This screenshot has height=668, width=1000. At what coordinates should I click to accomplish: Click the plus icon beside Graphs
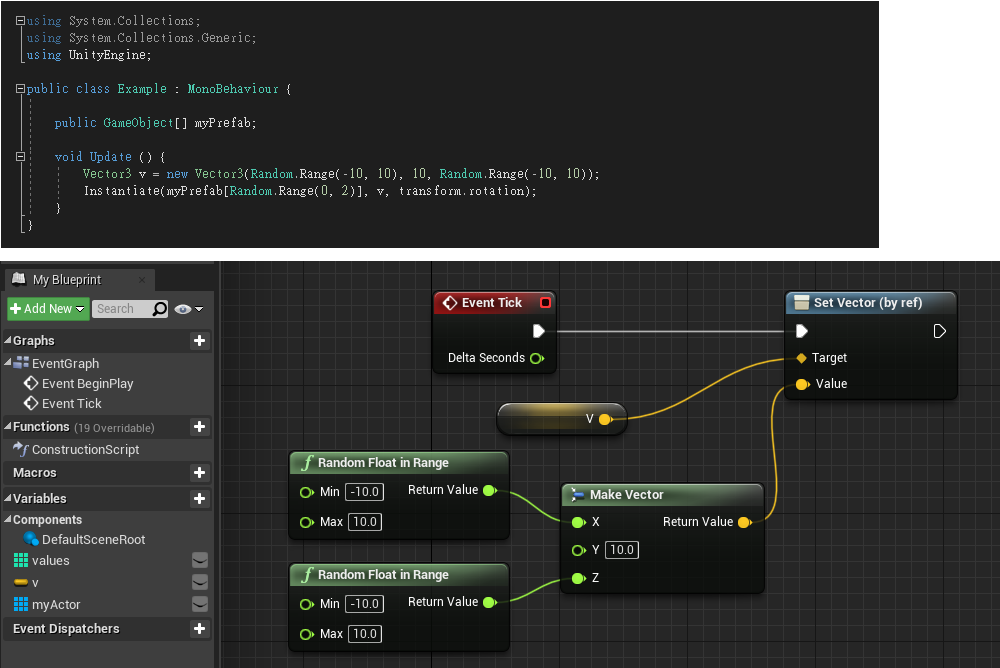click(x=199, y=341)
